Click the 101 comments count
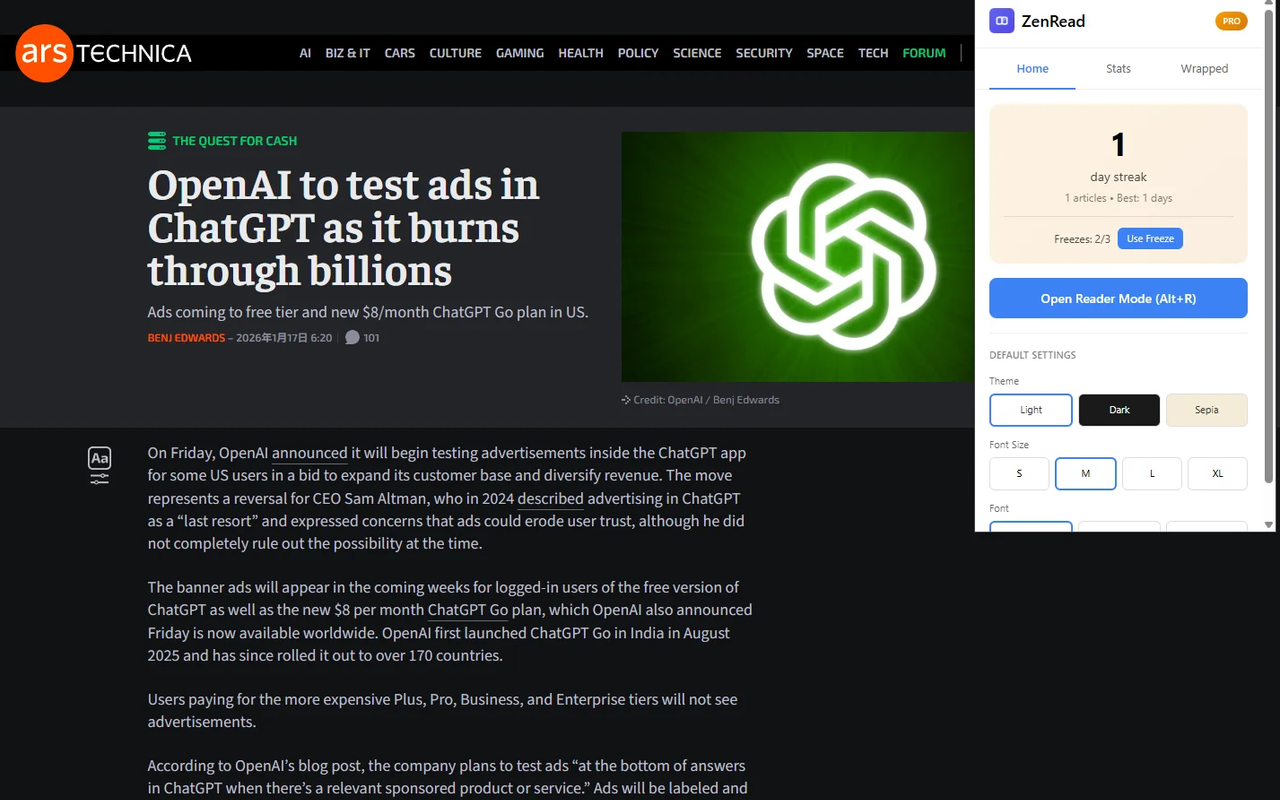The width and height of the screenshot is (1280, 800). pyautogui.click(x=371, y=338)
